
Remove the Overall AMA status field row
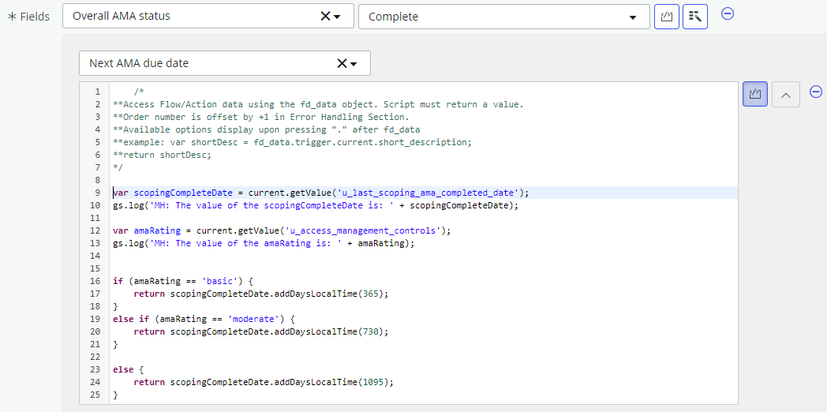point(727,14)
